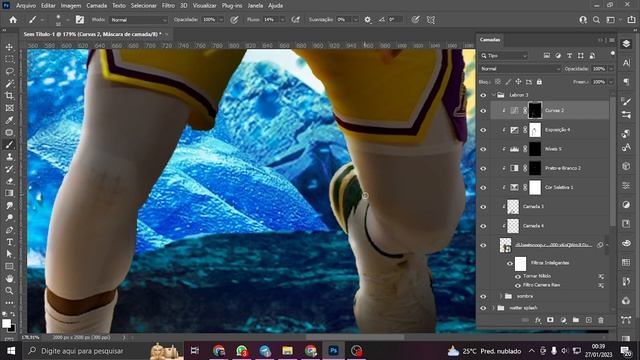Hide the Camada 4 layer
640x360 pixels.
[483, 226]
